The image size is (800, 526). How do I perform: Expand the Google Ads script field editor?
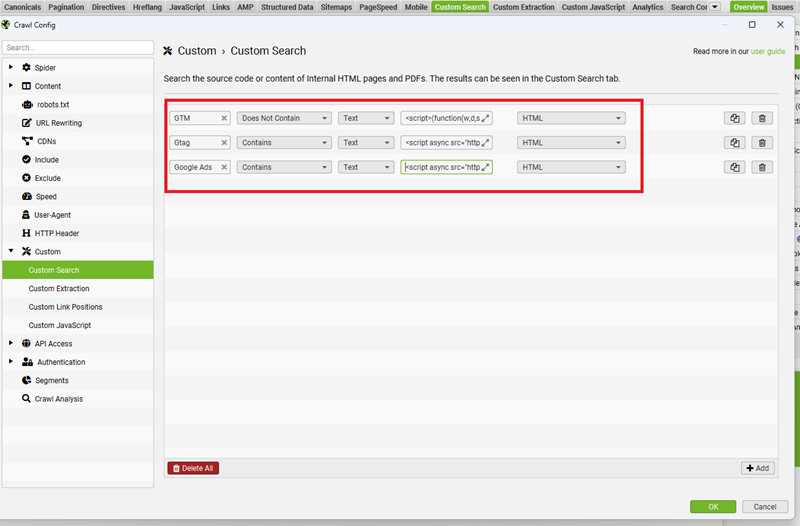click(x=485, y=167)
